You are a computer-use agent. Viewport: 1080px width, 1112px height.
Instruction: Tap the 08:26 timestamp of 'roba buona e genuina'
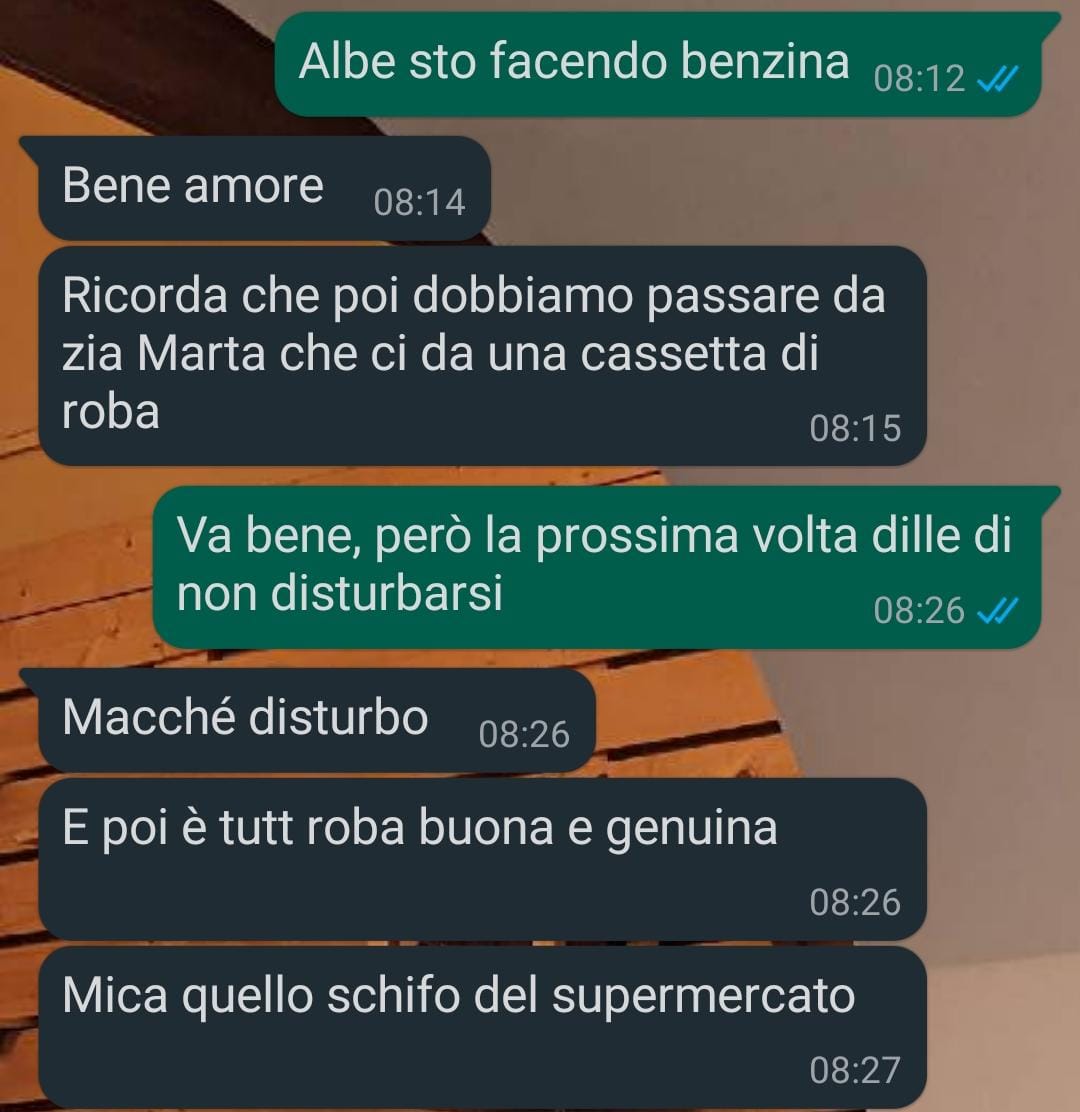click(855, 903)
